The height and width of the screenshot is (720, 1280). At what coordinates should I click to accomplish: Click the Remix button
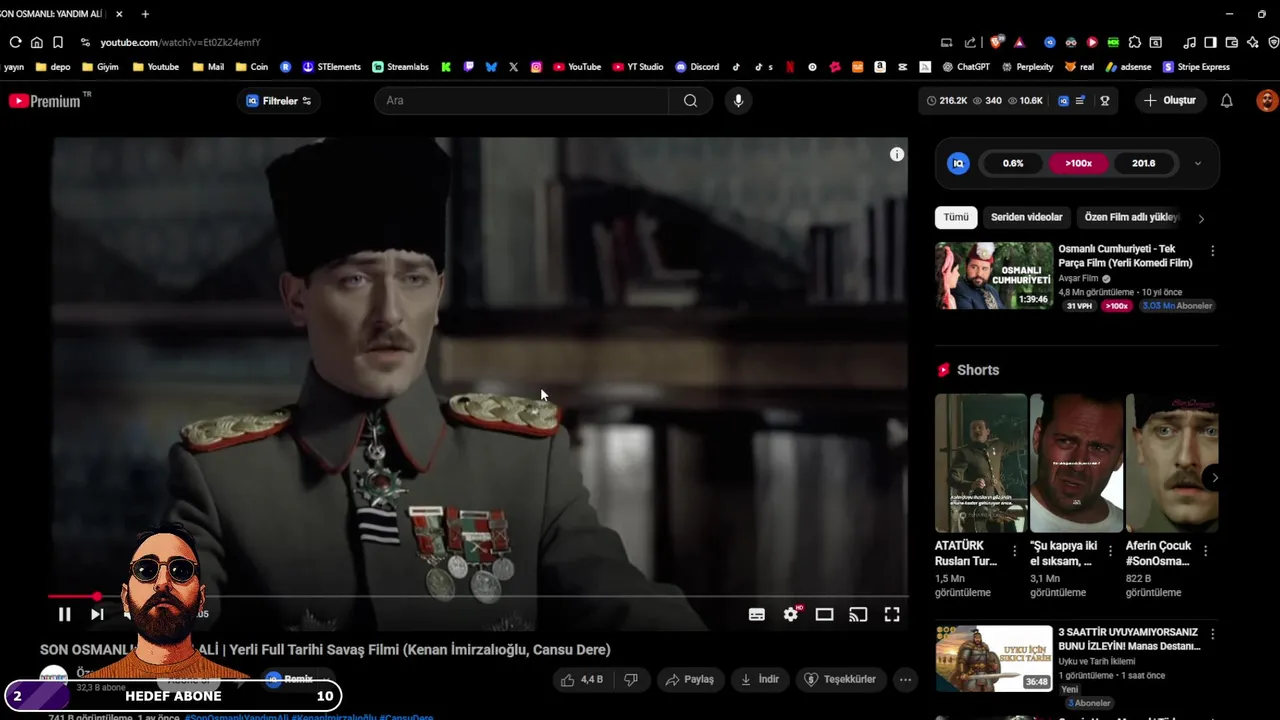coord(289,679)
